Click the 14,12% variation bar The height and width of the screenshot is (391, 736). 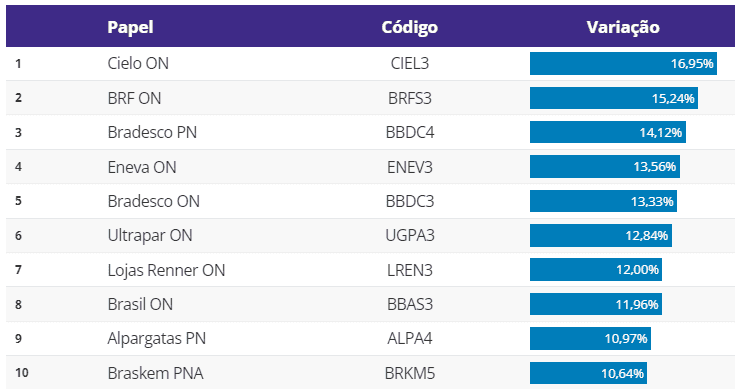click(608, 132)
